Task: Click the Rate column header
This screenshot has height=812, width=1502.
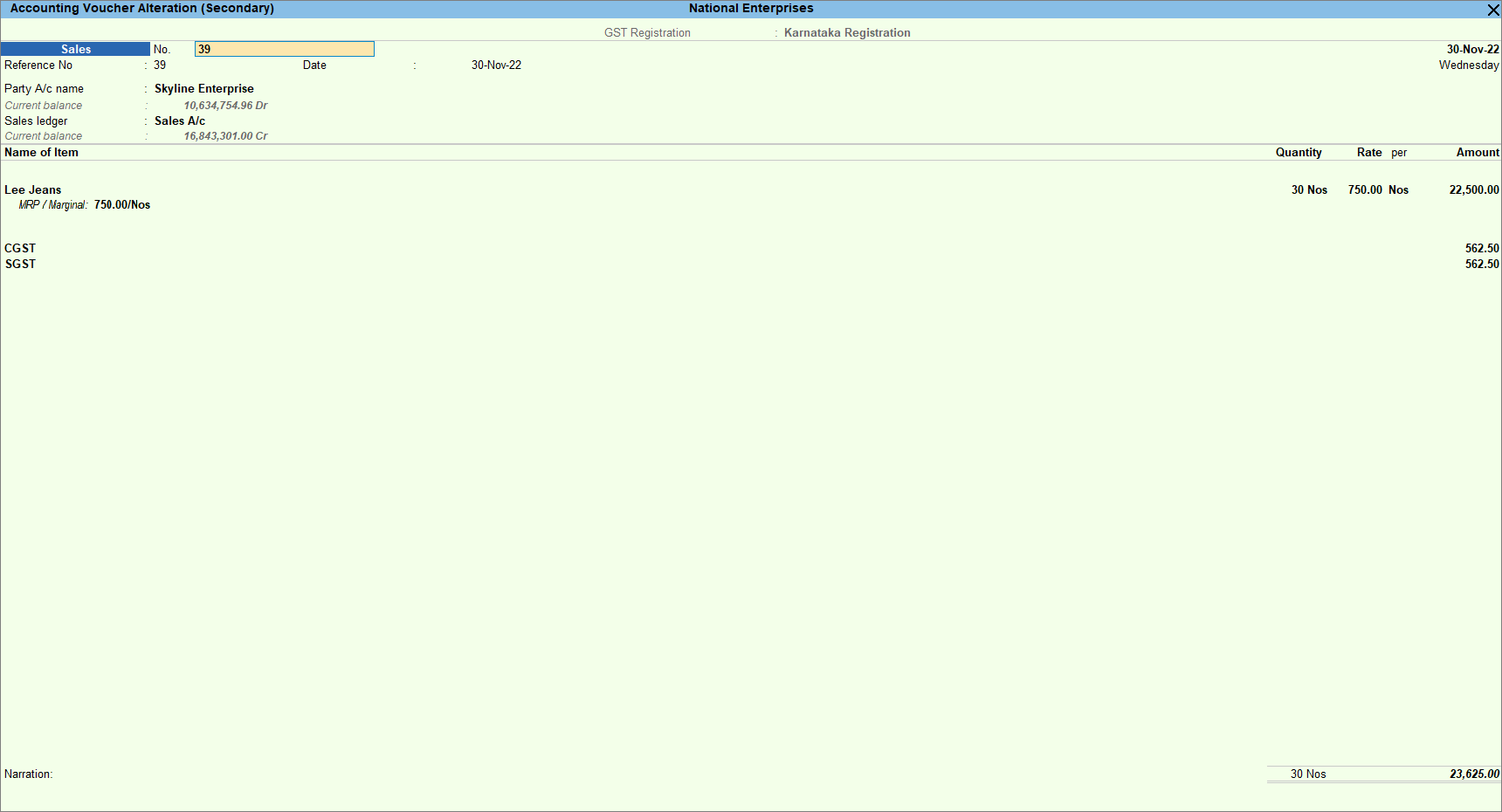Action: click(1369, 152)
